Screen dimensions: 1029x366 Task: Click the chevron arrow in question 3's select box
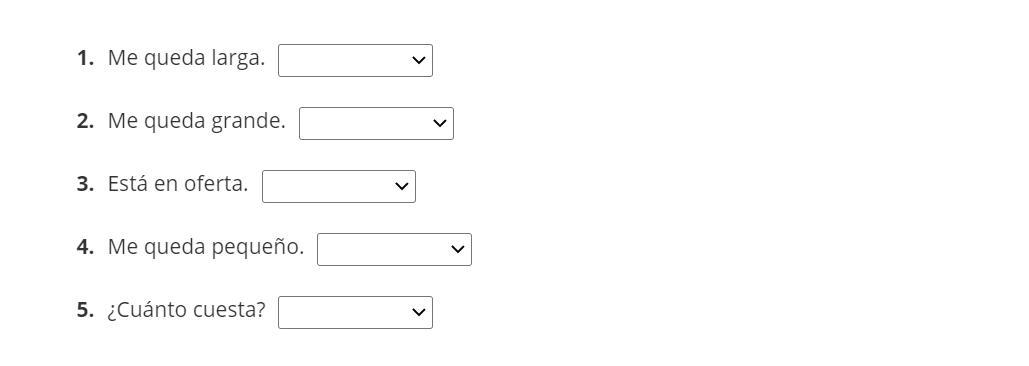click(x=402, y=186)
